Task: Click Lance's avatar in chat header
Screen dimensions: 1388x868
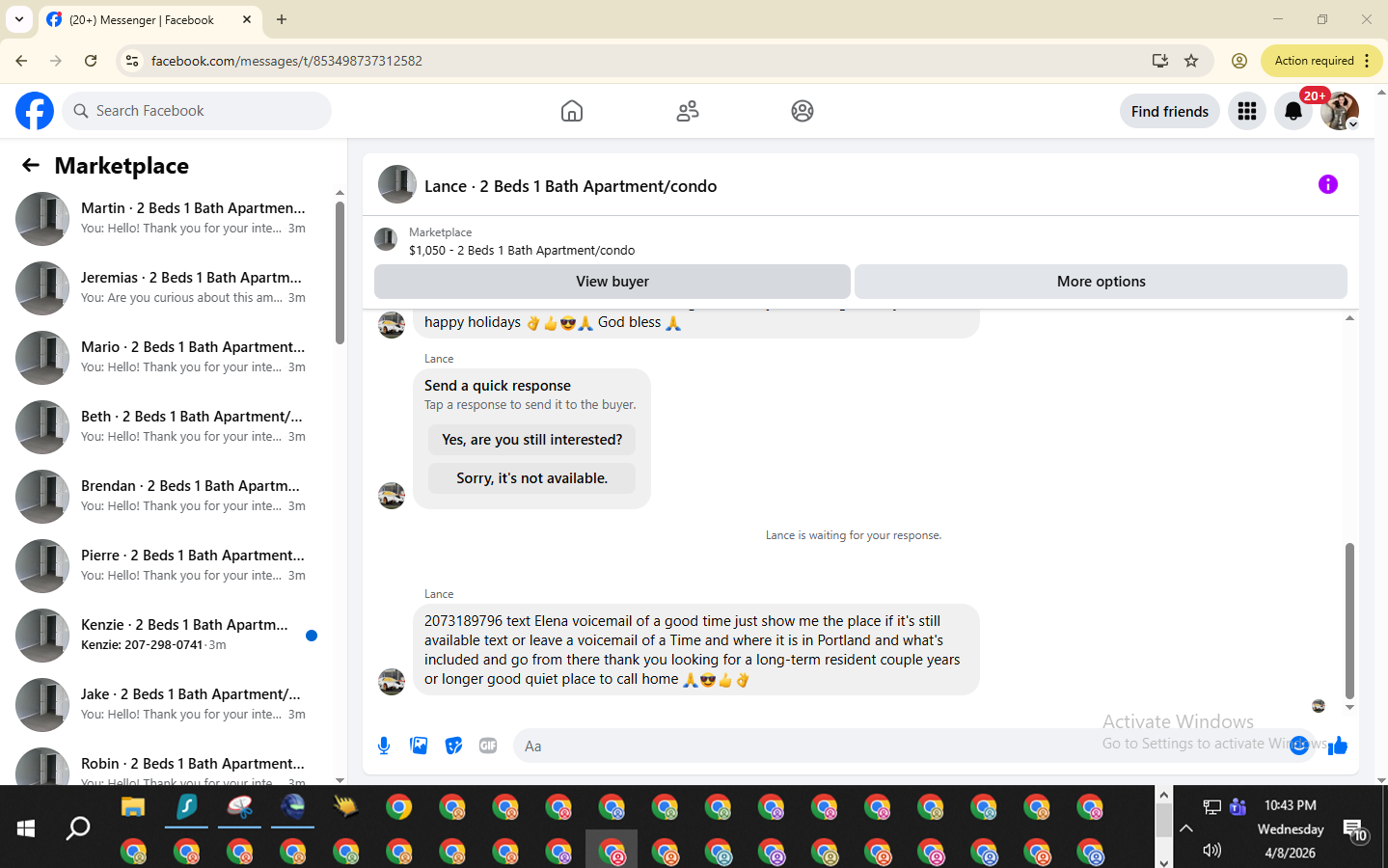Action: point(397,184)
